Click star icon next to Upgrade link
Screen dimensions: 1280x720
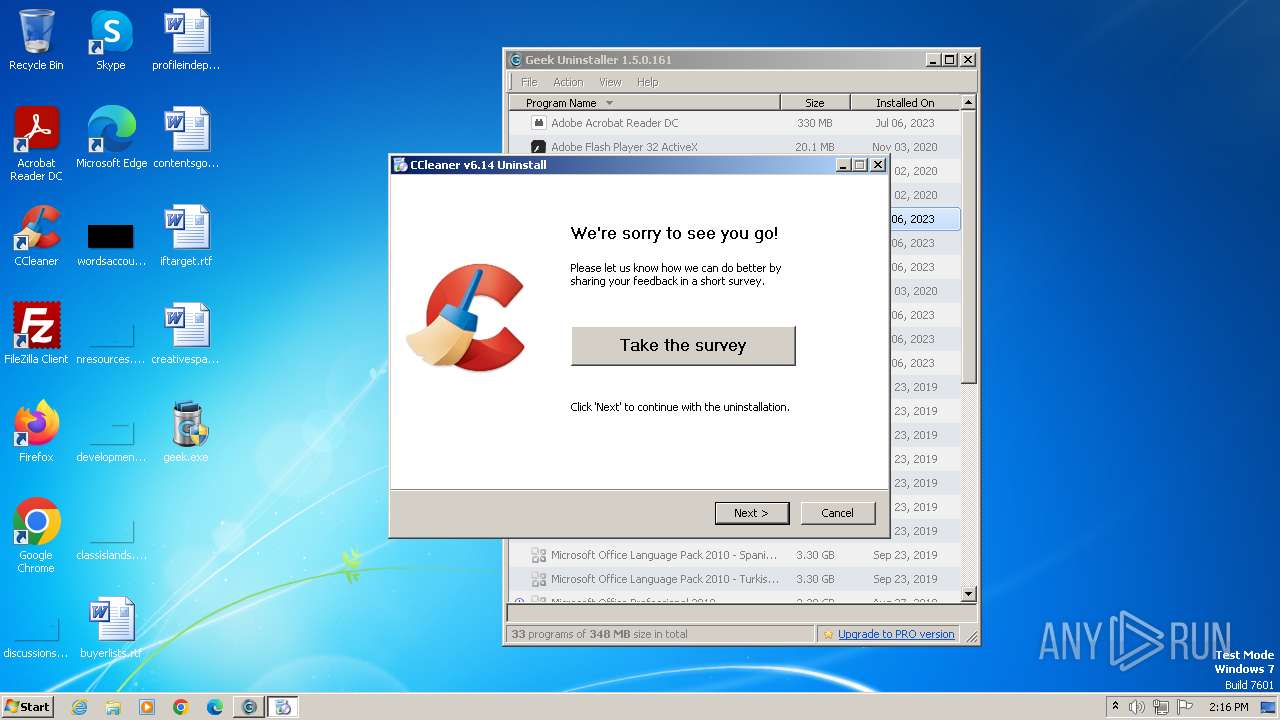click(828, 634)
